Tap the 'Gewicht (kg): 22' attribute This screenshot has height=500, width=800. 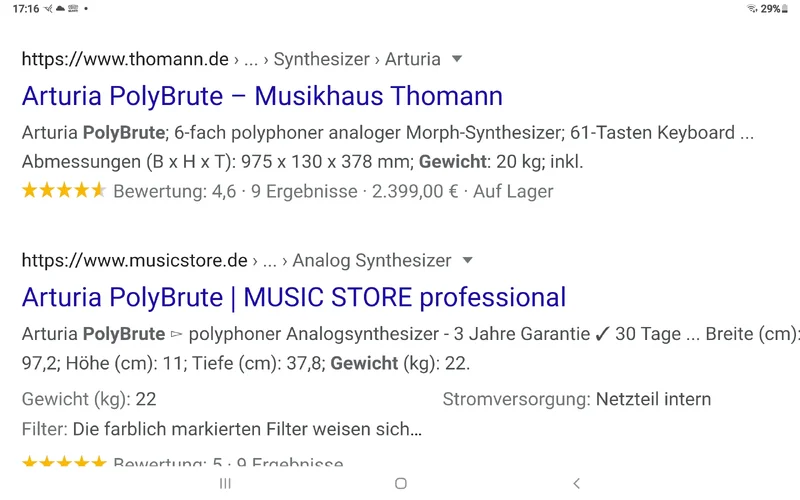tap(89, 399)
